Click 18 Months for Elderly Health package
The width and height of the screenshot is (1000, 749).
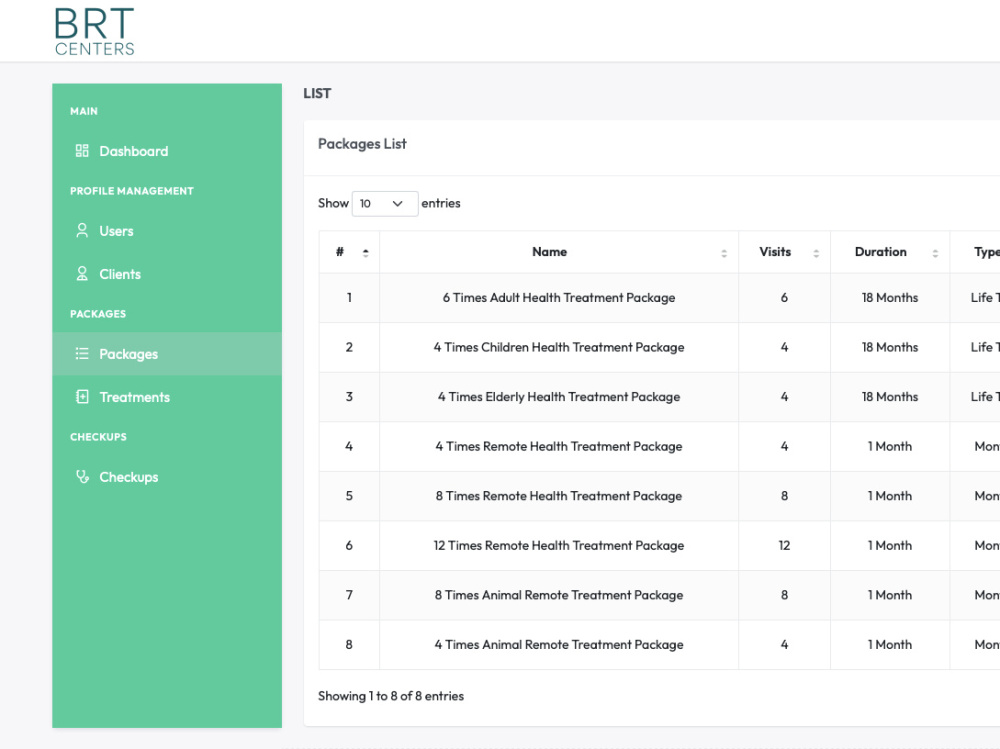coord(890,397)
